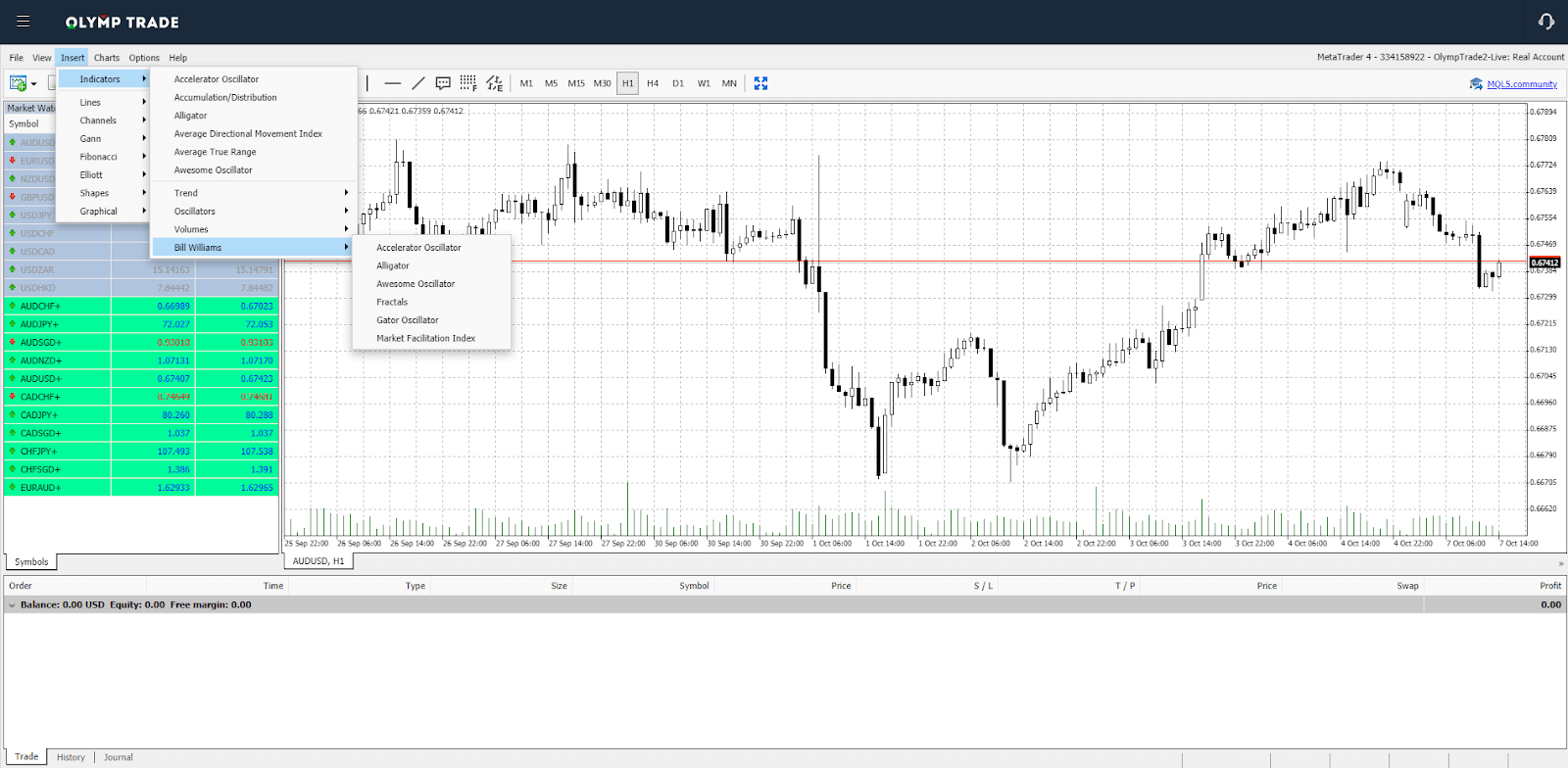Image resolution: width=1568 pixels, height=768 pixels.
Task: Expand the Fibonacci submenu
Action: (x=103, y=157)
